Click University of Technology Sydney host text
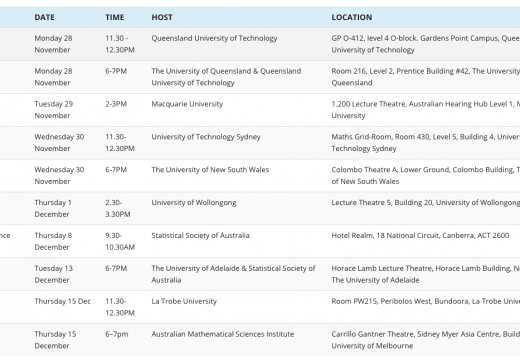 tap(206, 137)
